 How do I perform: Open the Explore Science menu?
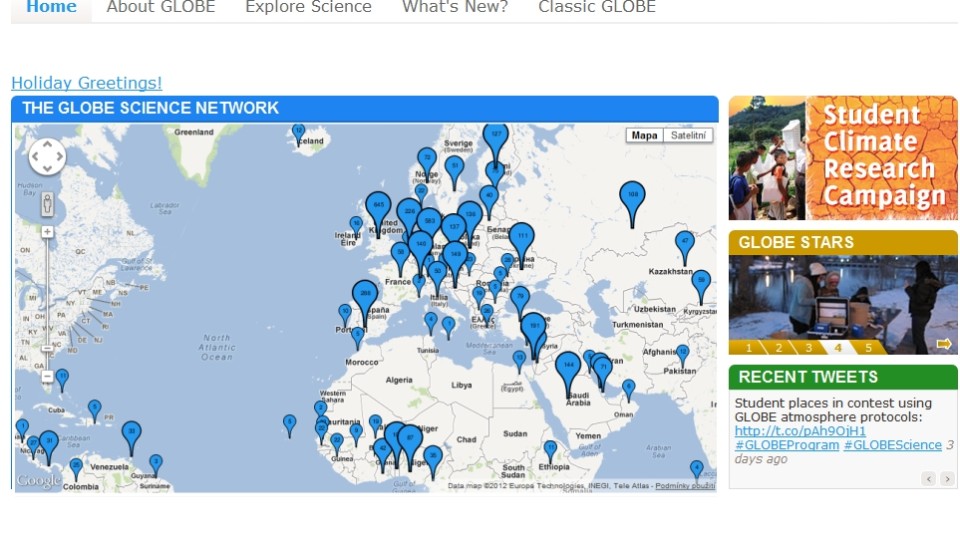(x=309, y=7)
